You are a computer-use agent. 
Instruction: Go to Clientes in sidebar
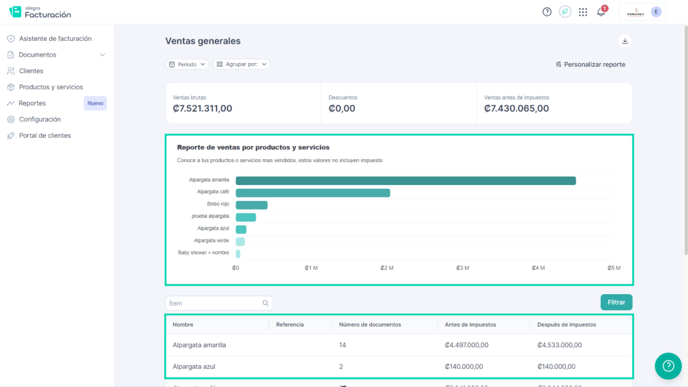[31, 71]
